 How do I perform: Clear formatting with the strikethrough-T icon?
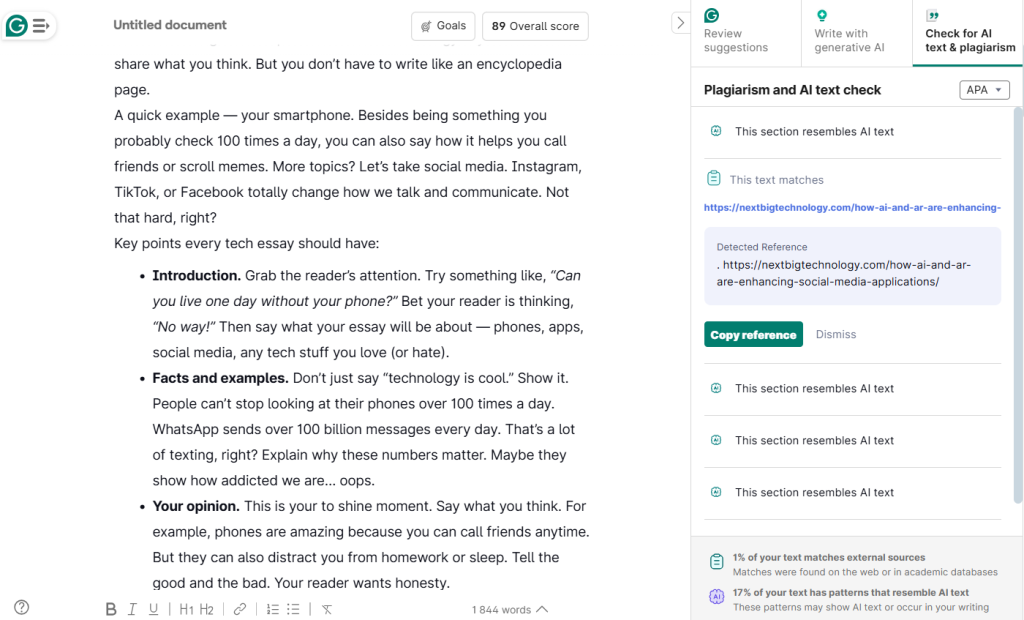(326, 608)
